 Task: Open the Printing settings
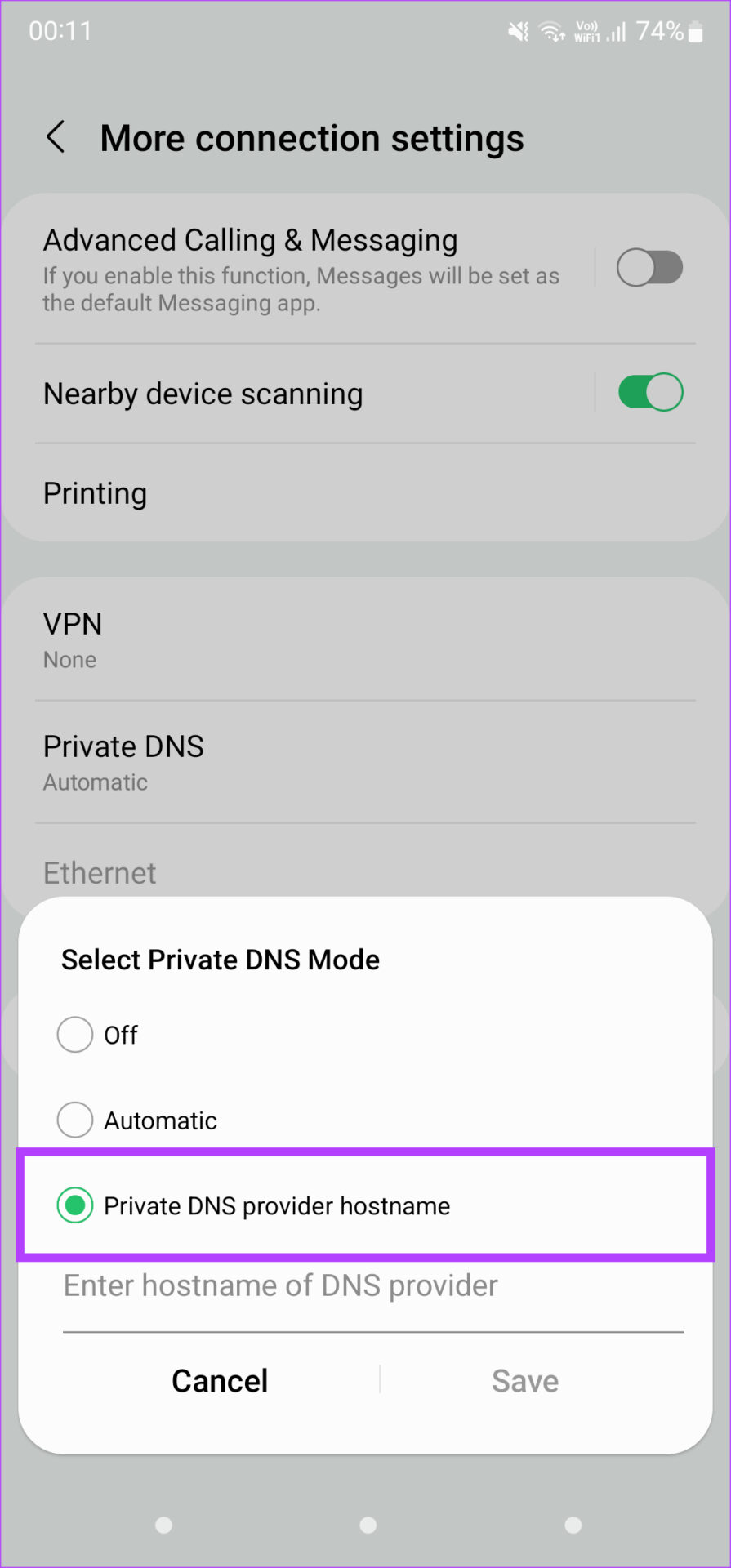pos(96,493)
